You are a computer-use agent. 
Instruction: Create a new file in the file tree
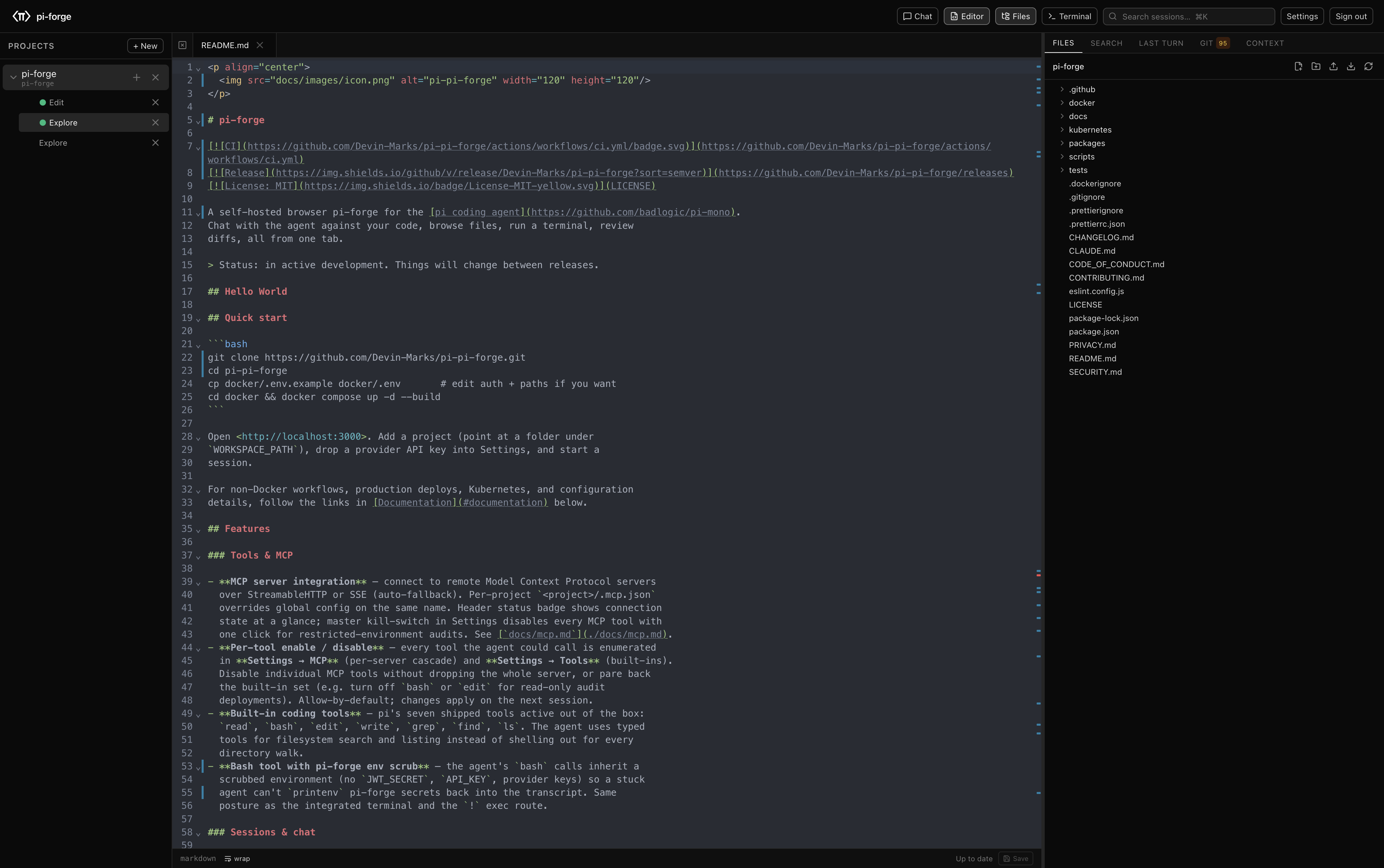[1299, 67]
